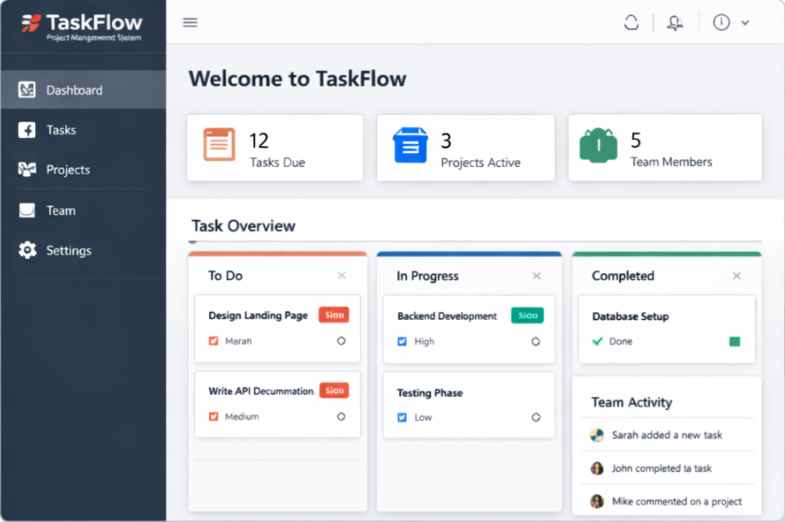Click the Settings gear icon in sidebar

[x=27, y=250]
